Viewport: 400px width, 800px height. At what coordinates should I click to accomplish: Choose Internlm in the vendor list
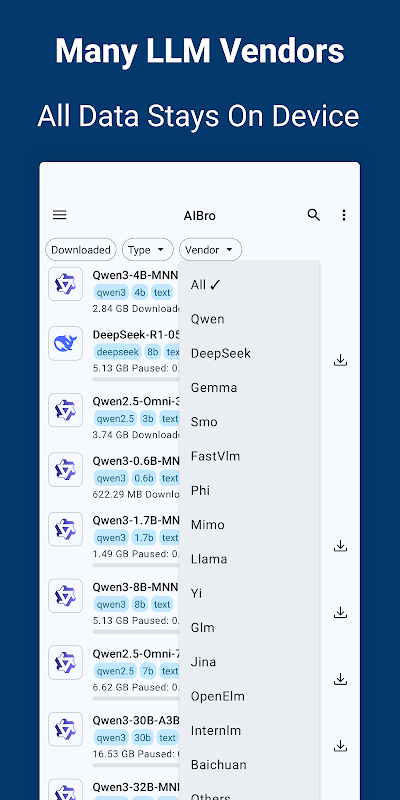click(249, 730)
